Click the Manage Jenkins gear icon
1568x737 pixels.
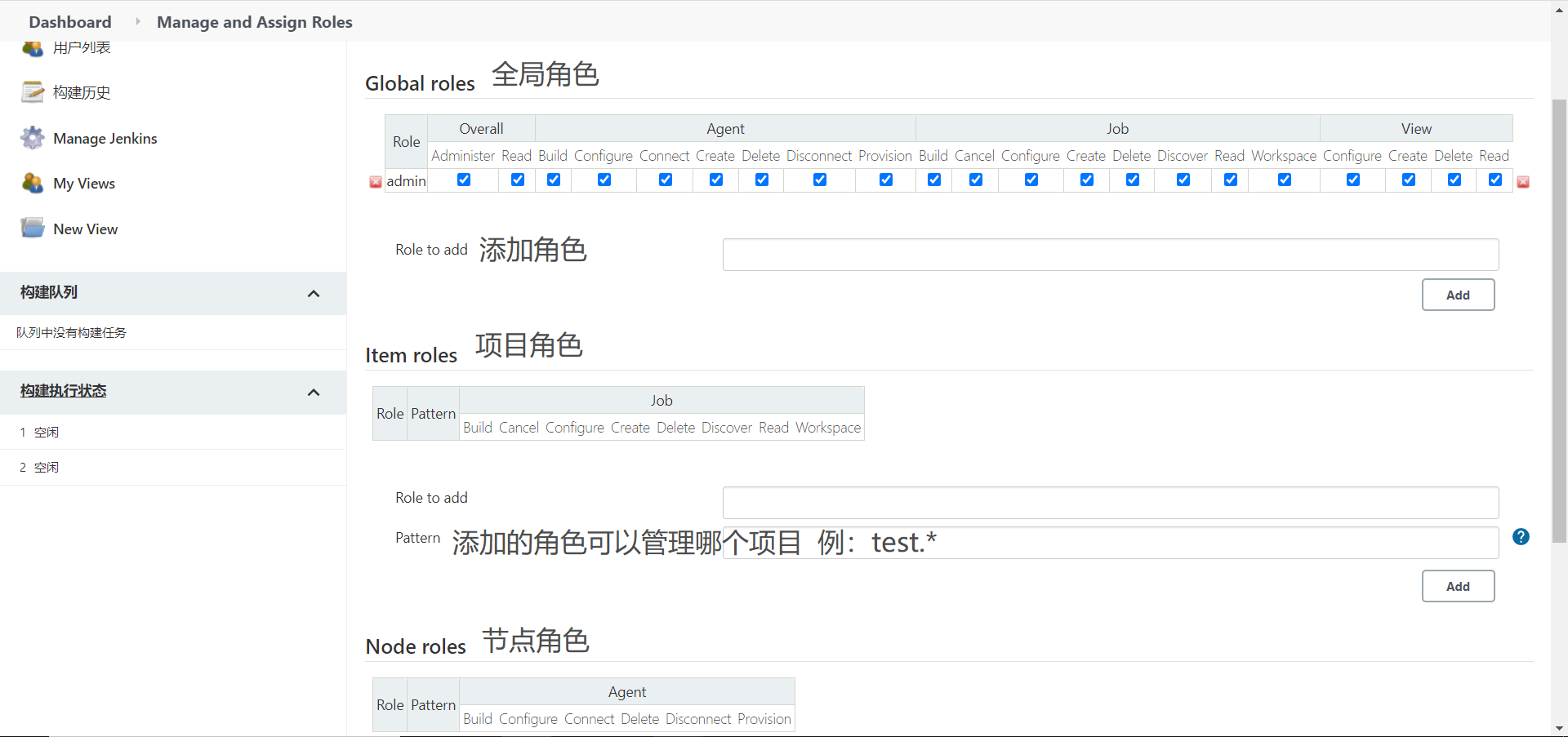[33, 138]
